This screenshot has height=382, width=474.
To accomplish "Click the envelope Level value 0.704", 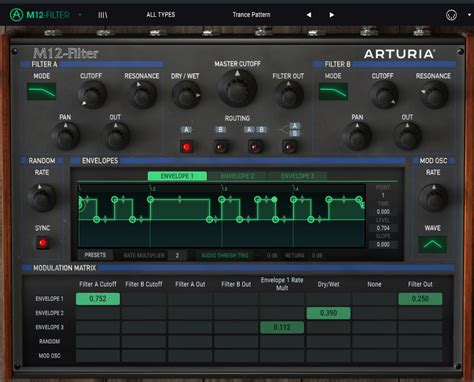I will click(383, 228).
